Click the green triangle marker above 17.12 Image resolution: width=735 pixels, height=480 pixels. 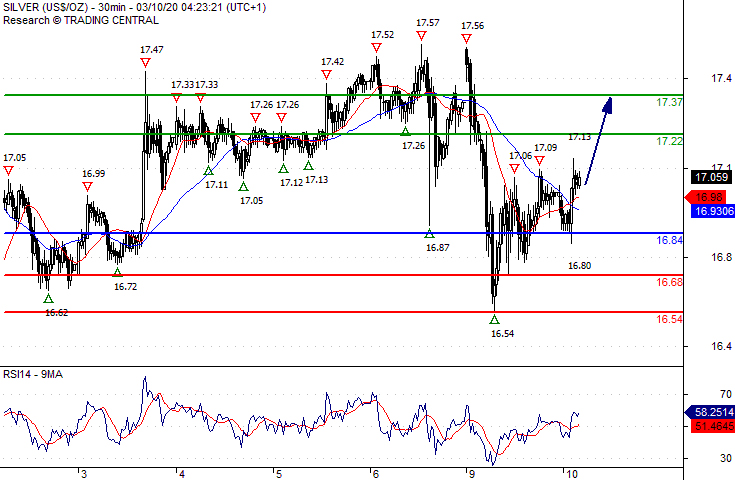(x=283, y=168)
